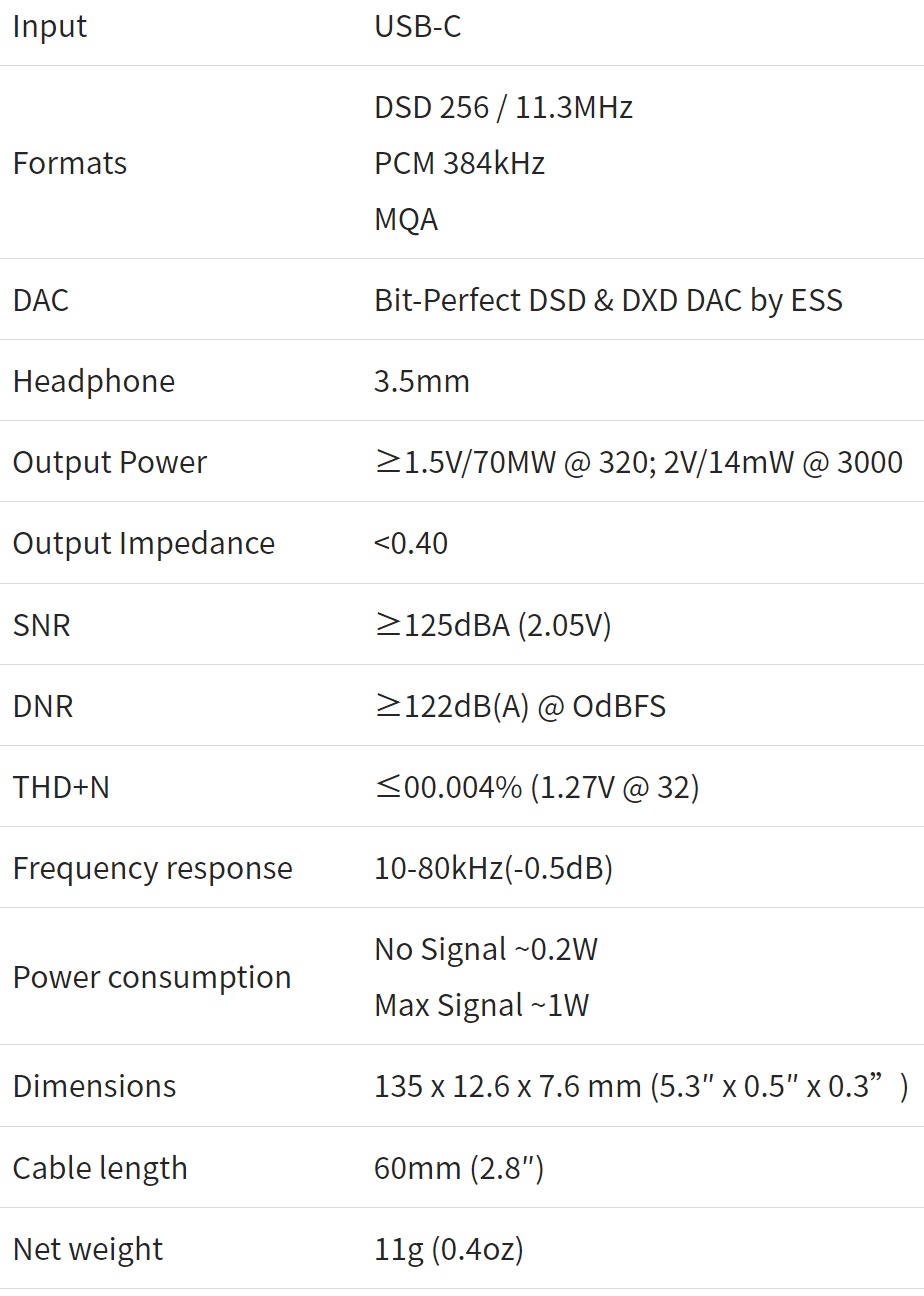Select the 3.5mm headphone value
The height and width of the screenshot is (1296, 924).
pyautogui.click(x=422, y=381)
